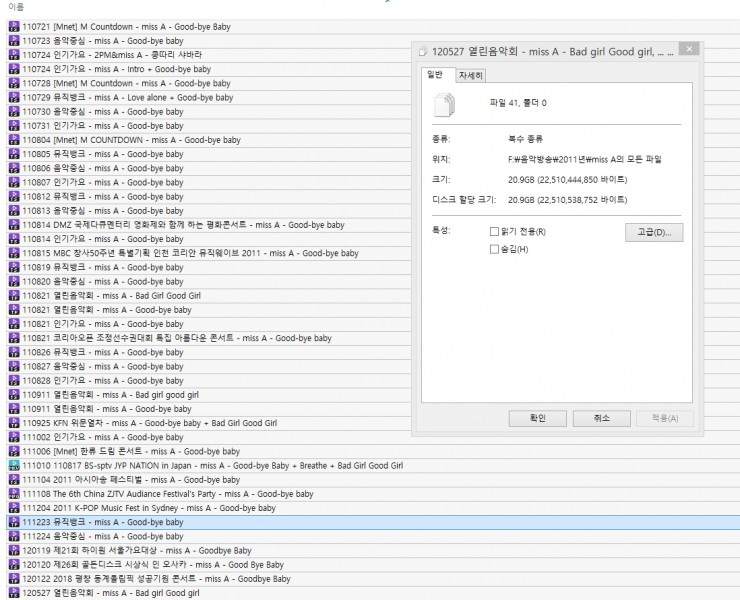Toggle 숨김(H) checkbox

494,249
